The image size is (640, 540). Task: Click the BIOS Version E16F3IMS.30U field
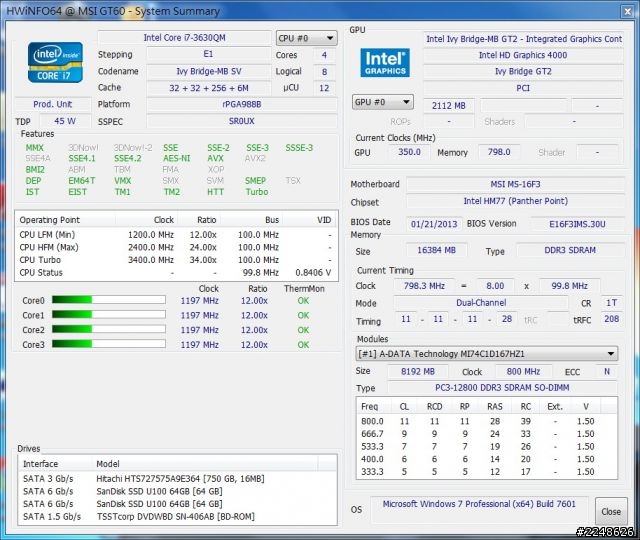(577, 224)
